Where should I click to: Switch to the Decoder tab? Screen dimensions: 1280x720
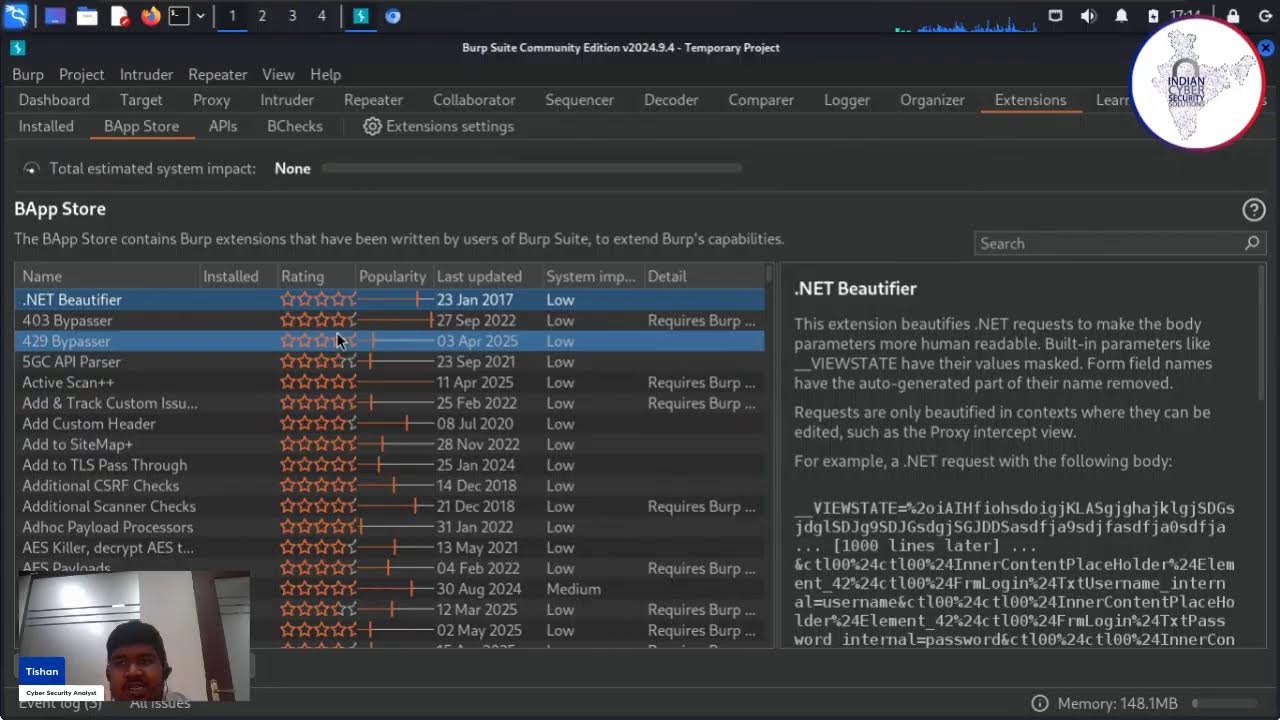point(671,100)
